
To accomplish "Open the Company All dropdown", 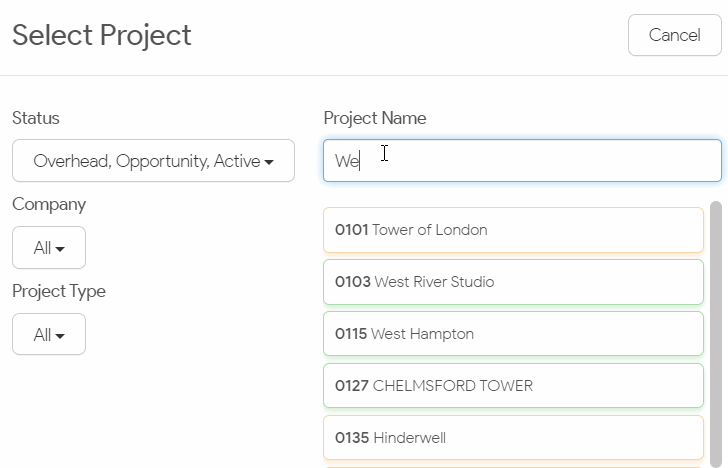I will point(49,247).
